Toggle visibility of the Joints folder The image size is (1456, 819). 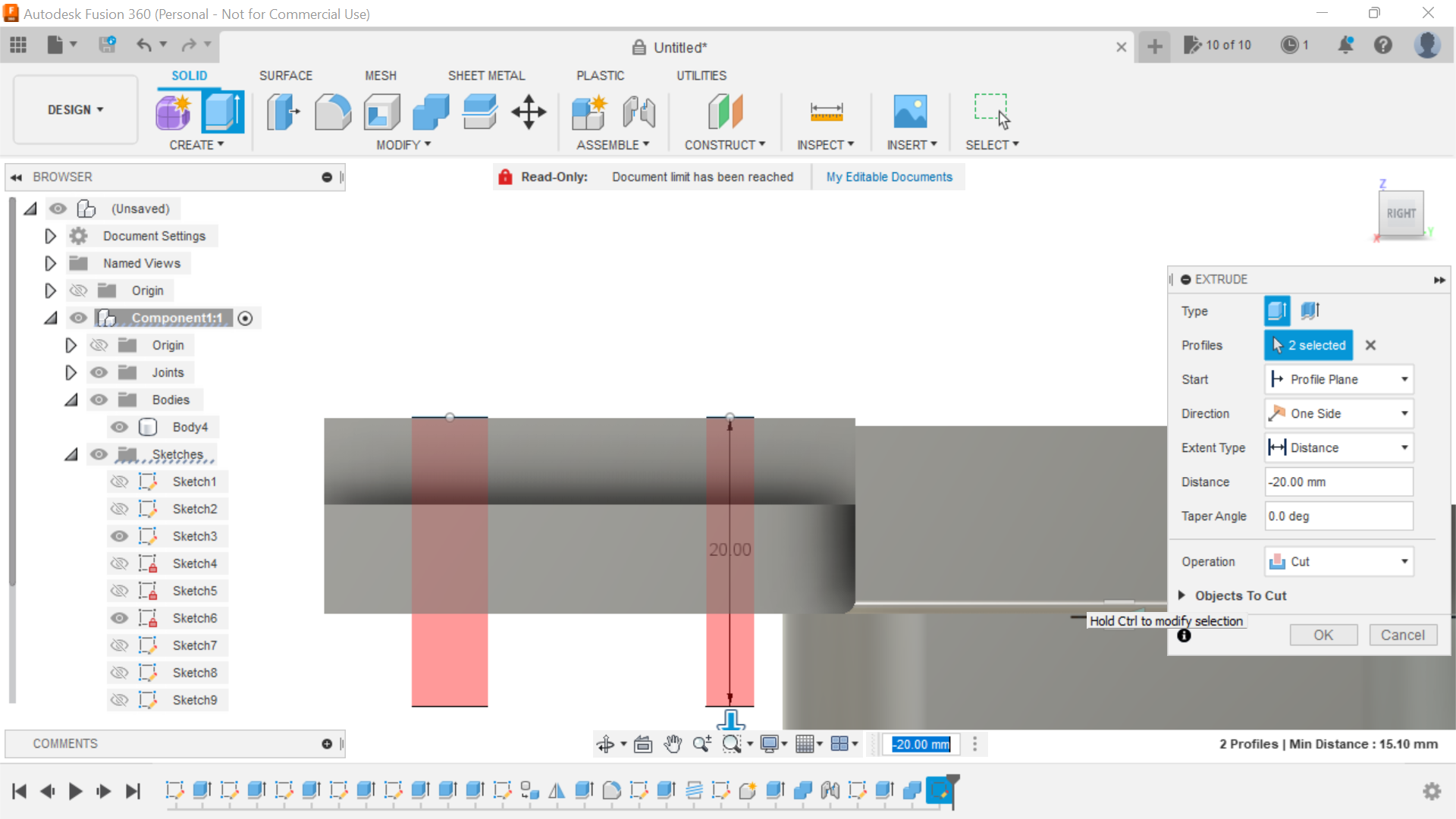tap(99, 372)
